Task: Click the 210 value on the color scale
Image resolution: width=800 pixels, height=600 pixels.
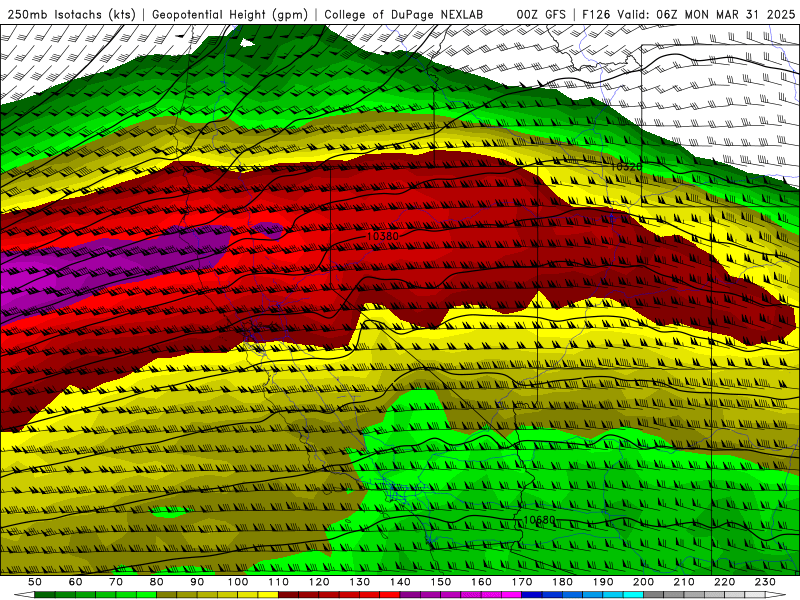Action: point(684,582)
